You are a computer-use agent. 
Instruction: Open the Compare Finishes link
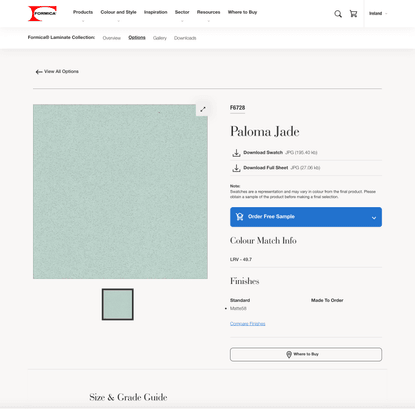247,324
